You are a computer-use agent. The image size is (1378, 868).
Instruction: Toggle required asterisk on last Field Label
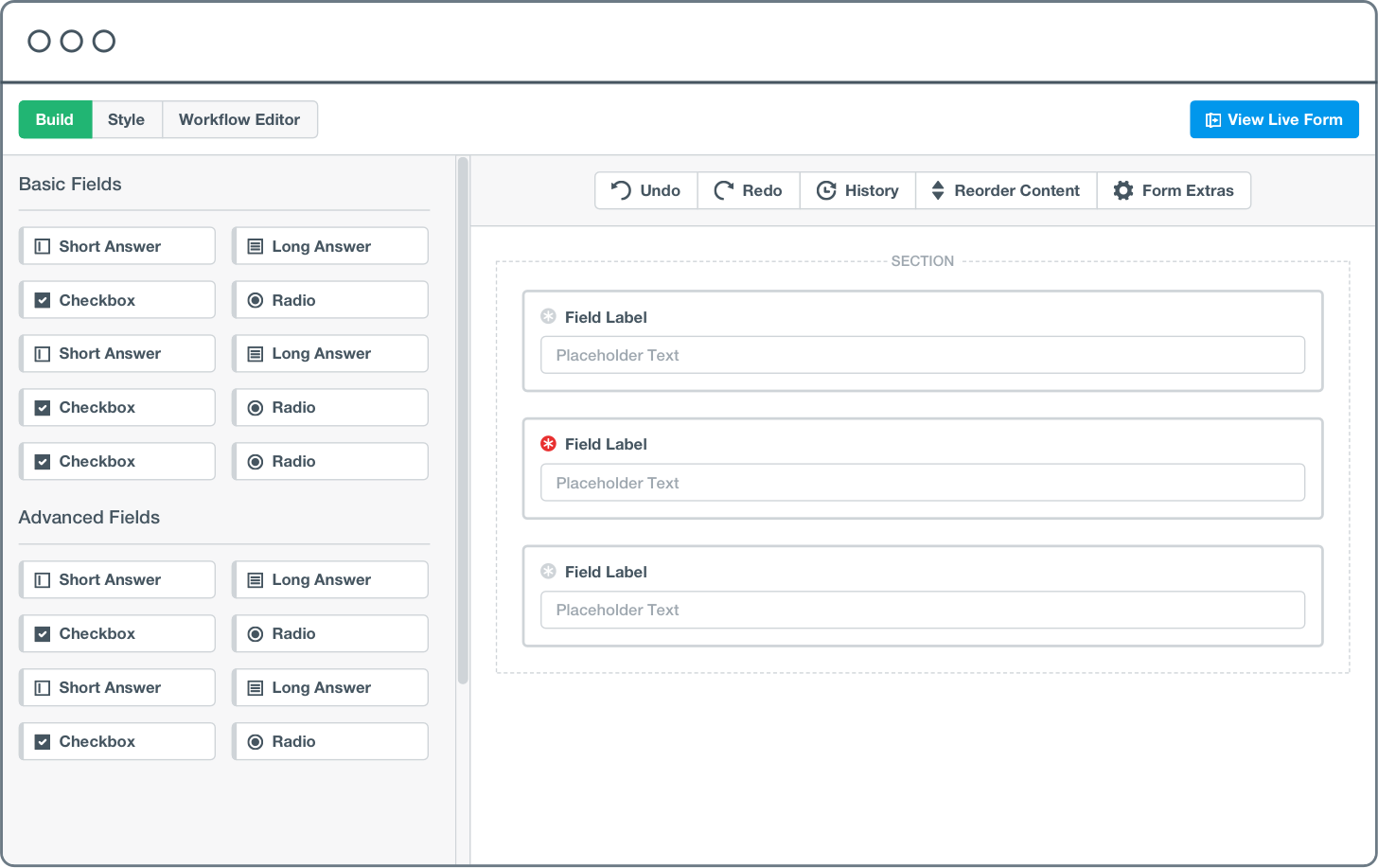point(548,572)
